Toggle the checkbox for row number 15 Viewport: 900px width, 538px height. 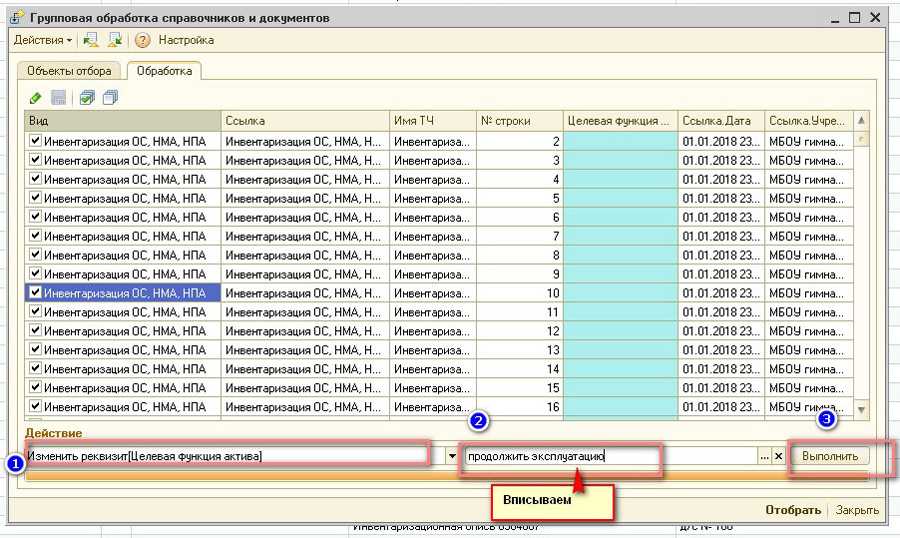click(35, 387)
